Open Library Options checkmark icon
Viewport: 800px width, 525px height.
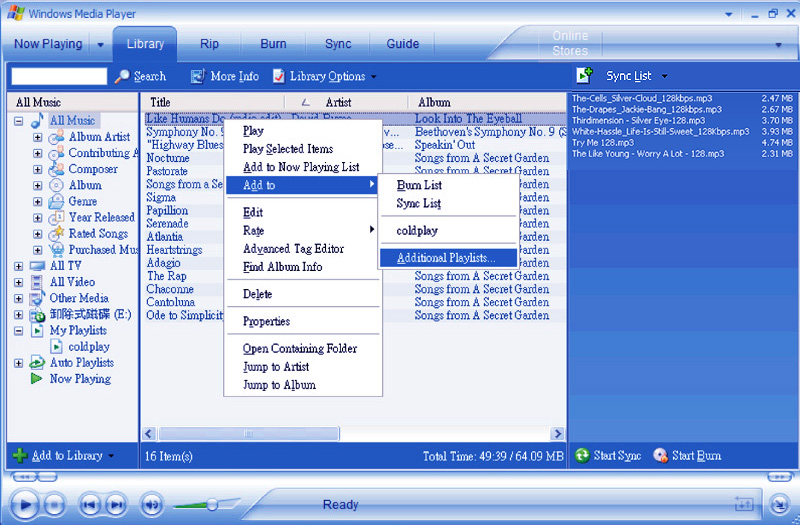pos(279,76)
